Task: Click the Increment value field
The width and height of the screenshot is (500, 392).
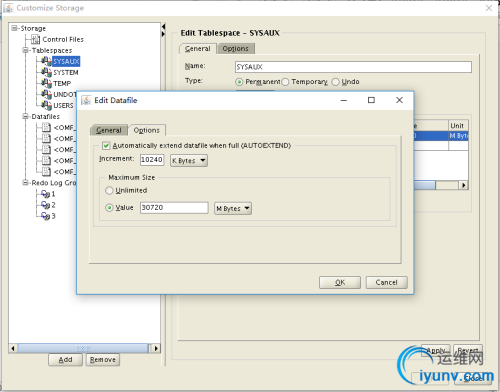Action: (x=152, y=160)
